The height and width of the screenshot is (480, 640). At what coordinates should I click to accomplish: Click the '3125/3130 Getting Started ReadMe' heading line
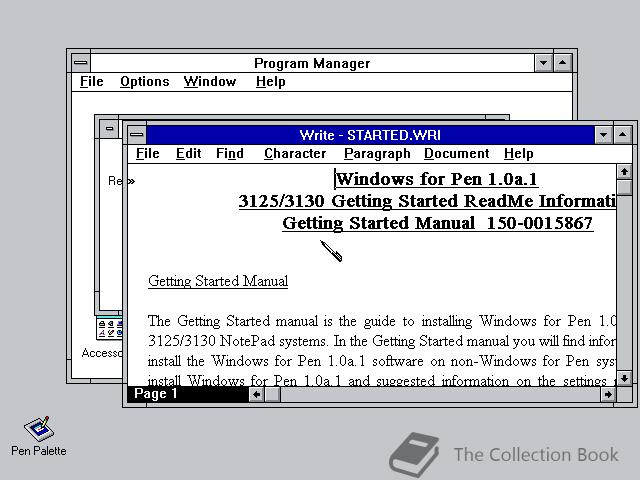(427, 201)
